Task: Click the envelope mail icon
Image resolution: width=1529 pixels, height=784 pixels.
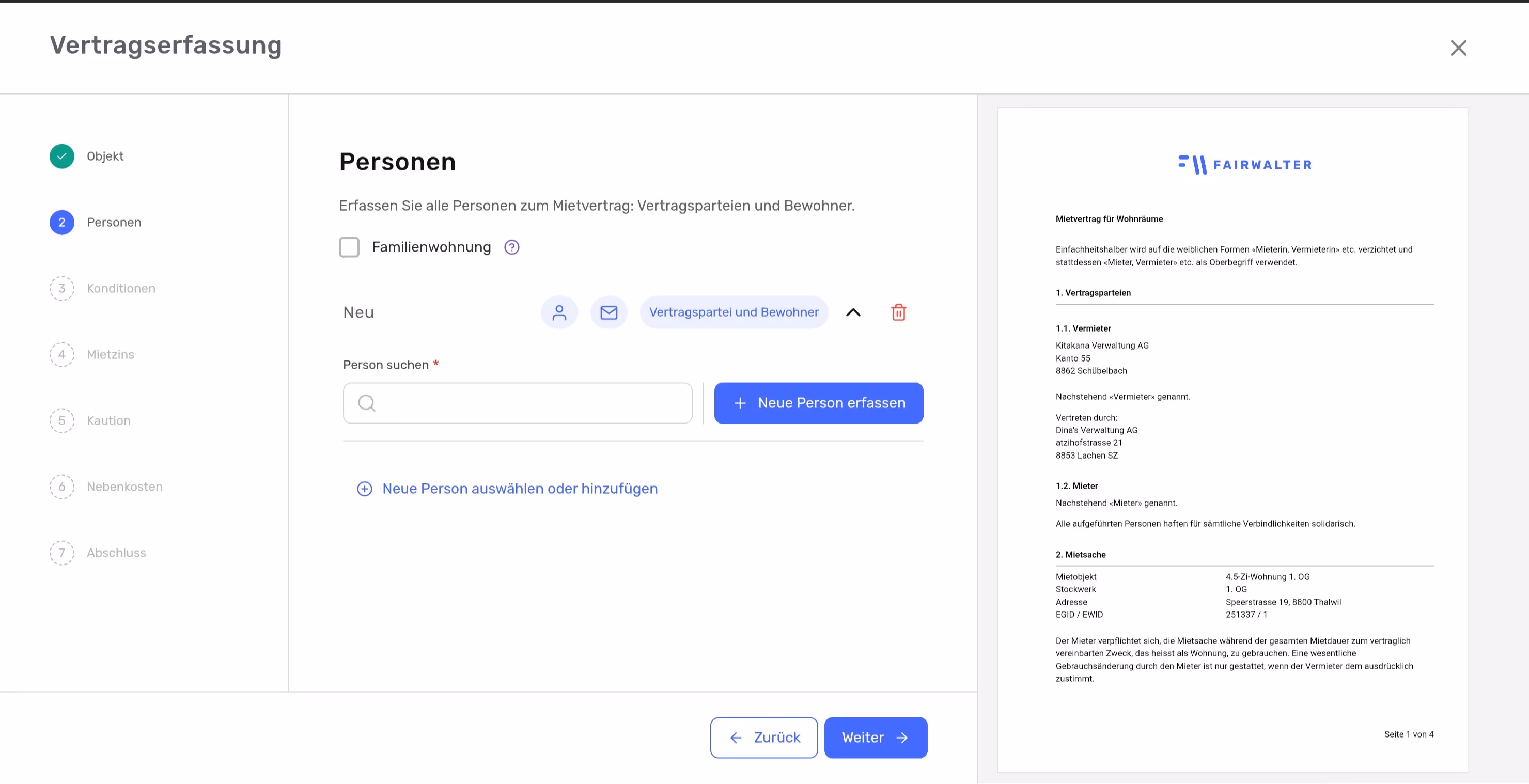Action: (x=609, y=312)
